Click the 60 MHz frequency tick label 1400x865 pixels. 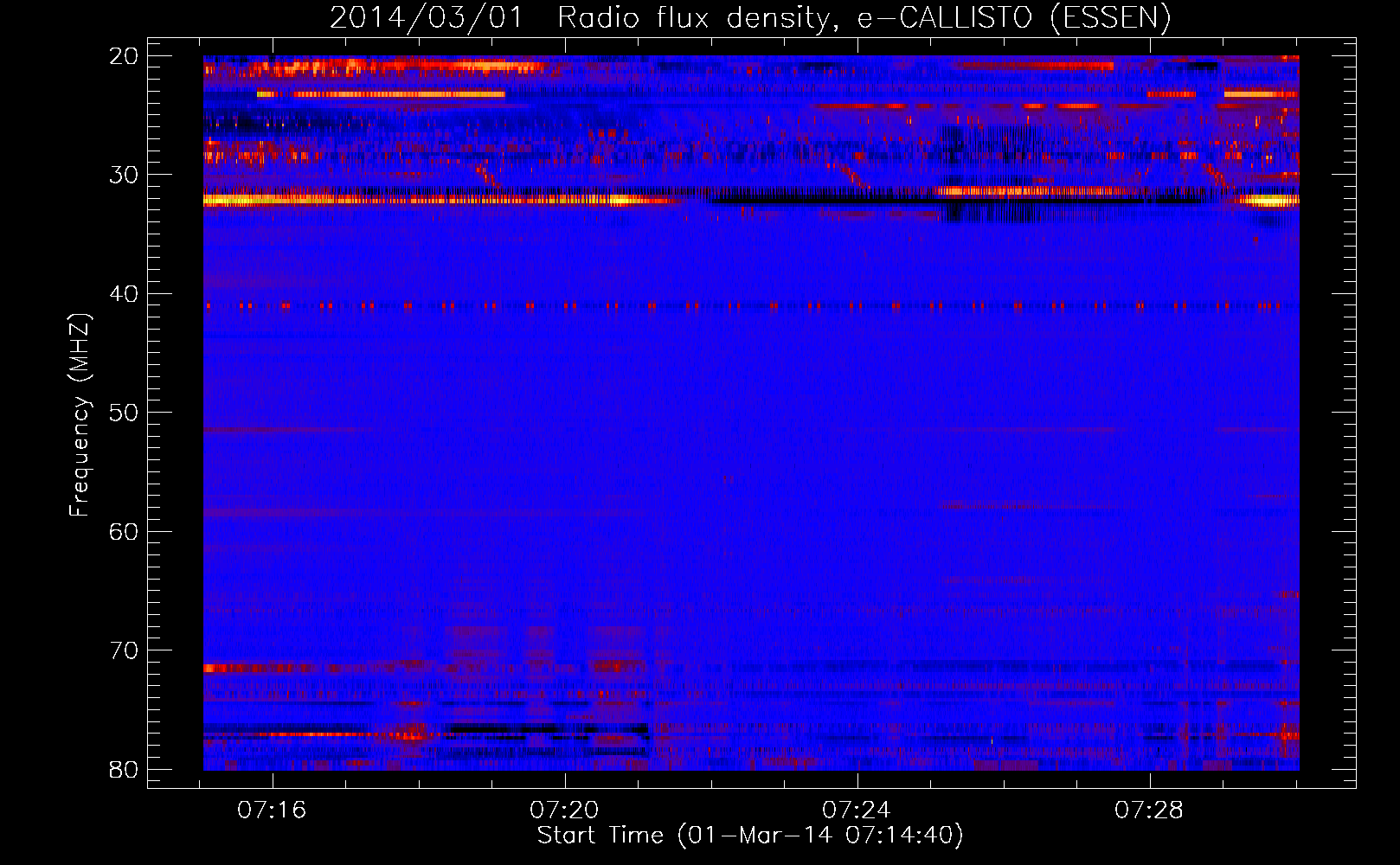point(124,532)
